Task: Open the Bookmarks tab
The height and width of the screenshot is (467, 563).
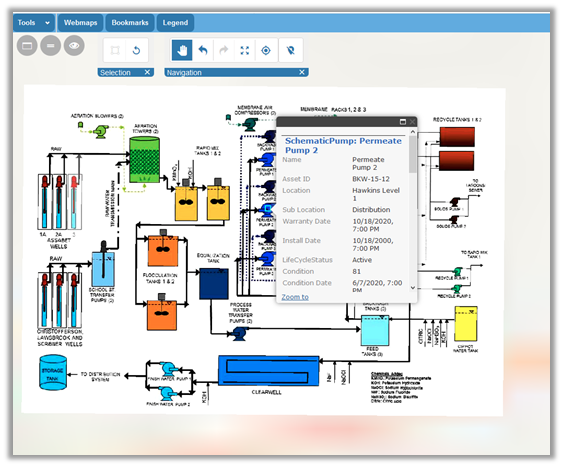Action: click(x=130, y=23)
